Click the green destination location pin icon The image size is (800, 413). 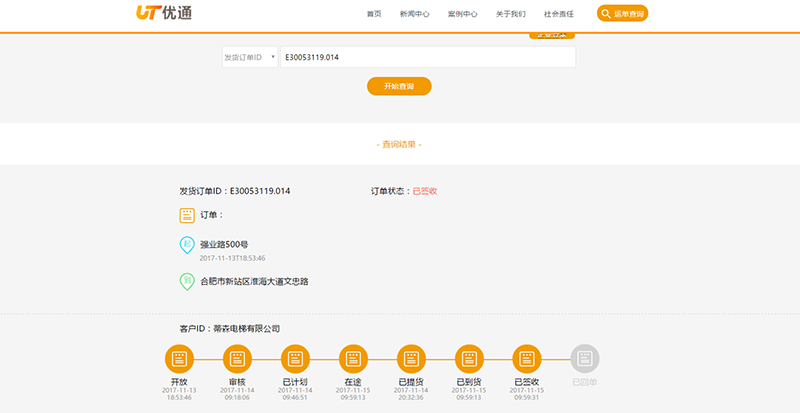[x=186, y=282]
